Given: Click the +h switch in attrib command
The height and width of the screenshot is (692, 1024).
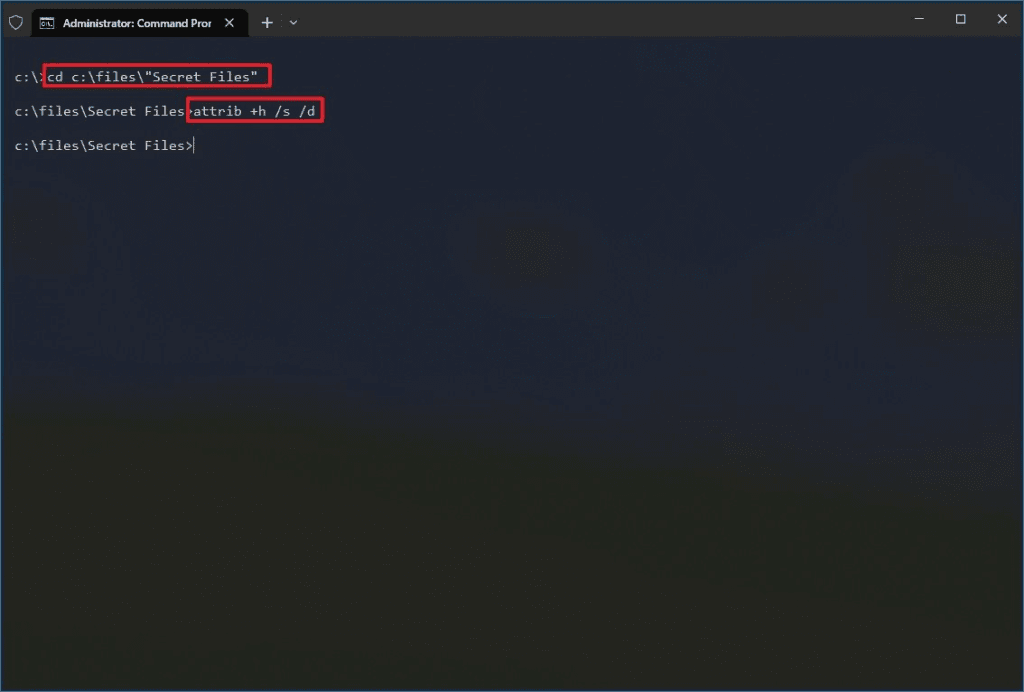Looking at the screenshot, I should click(x=258, y=111).
